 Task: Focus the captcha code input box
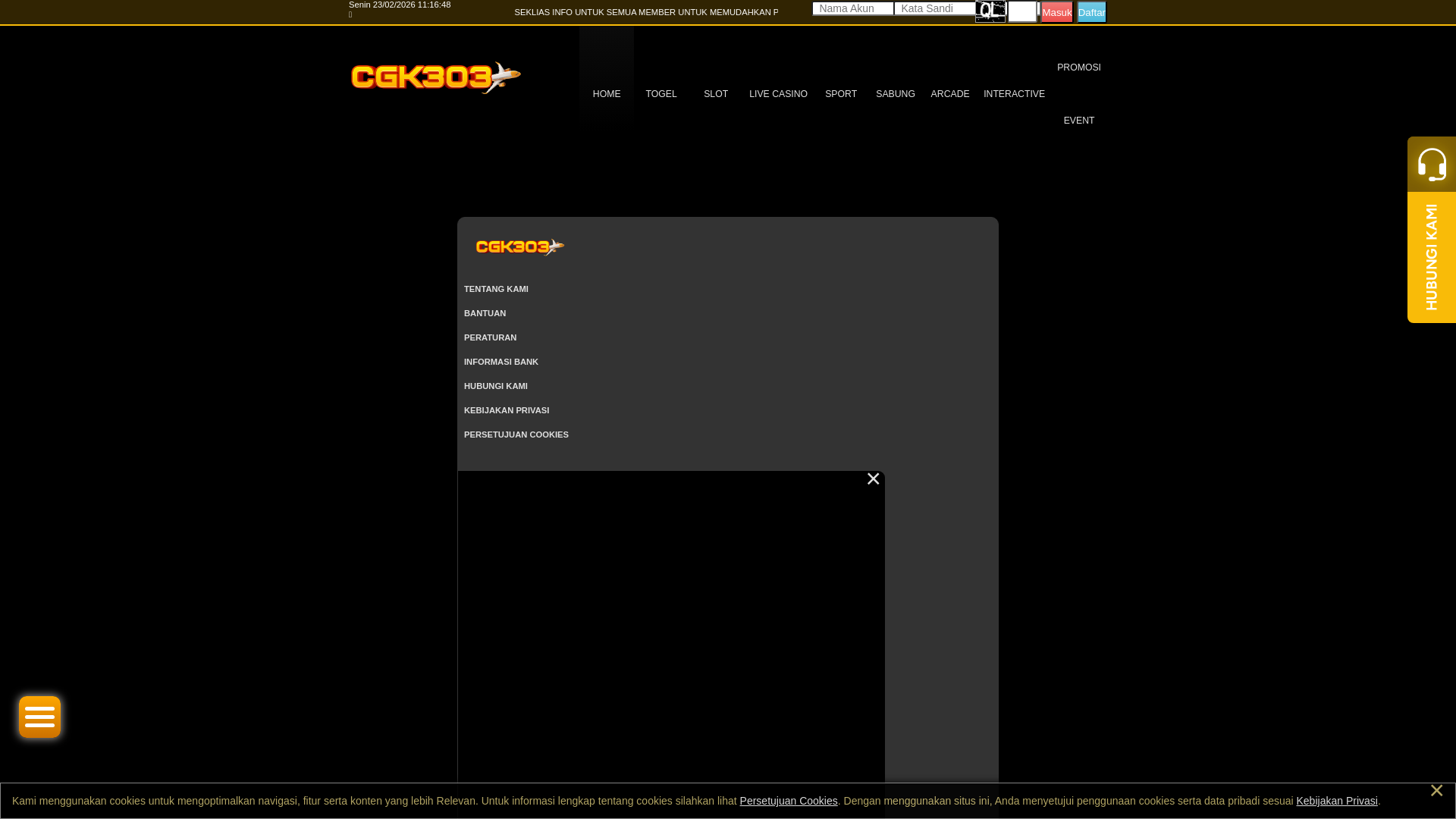coord(1022,11)
